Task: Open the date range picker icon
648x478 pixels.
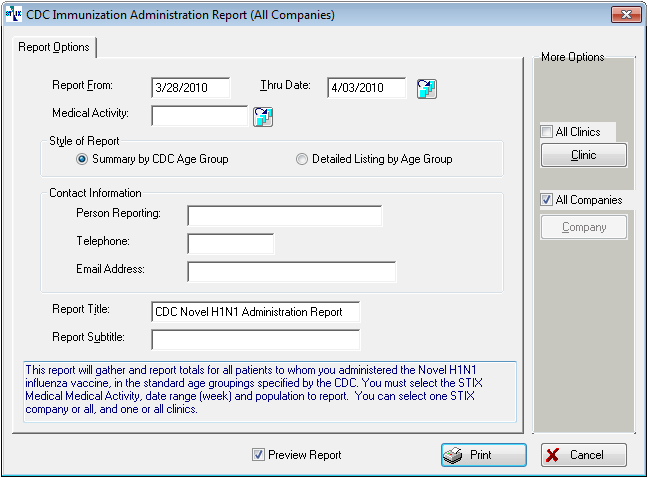Action: [426, 89]
